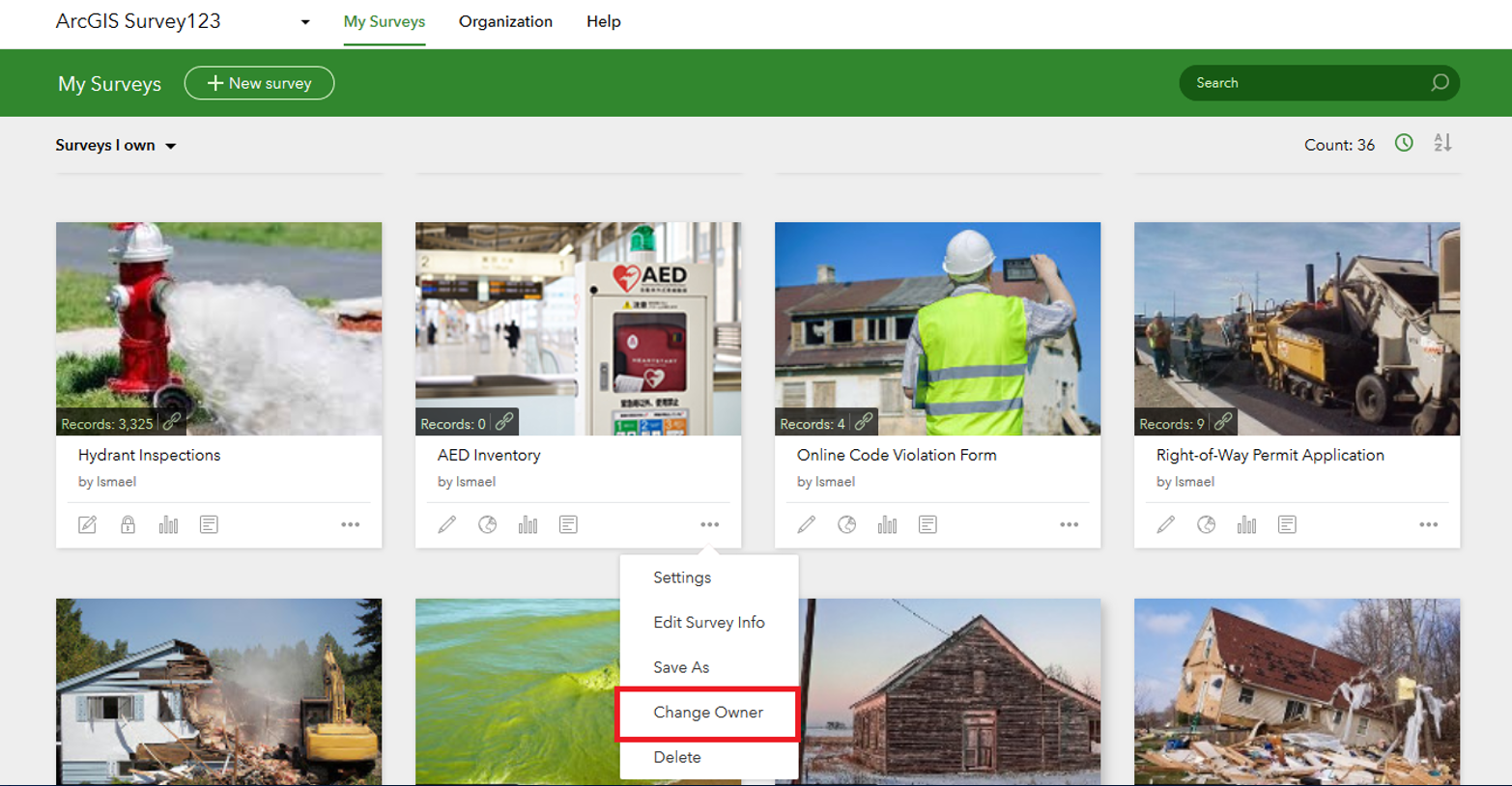This screenshot has width=1512, height=786.
Task: Open more options on Right-of-Way Permit card
Action: [x=1428, y=524]
